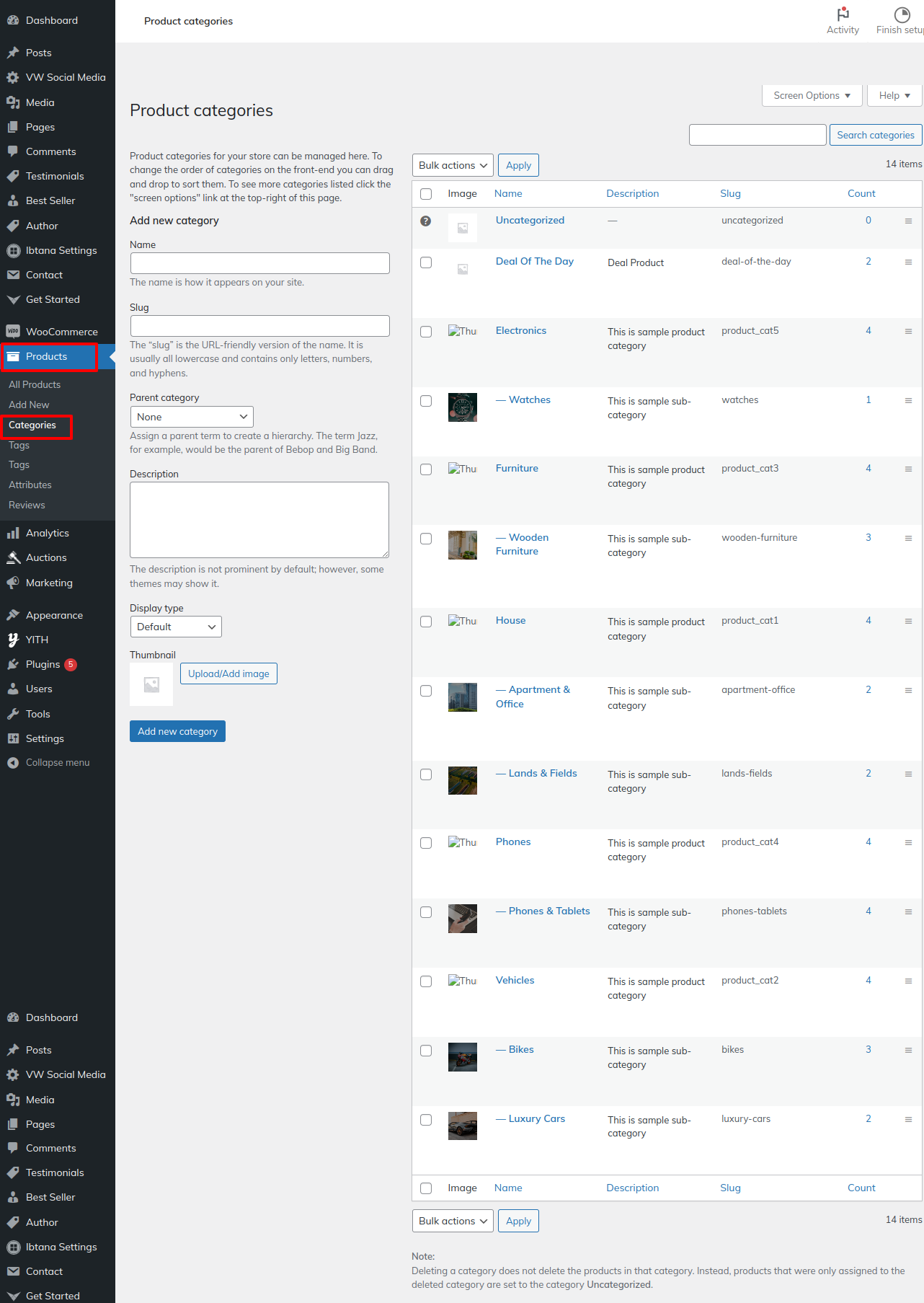Expand the Parent category dropdown
This screenshot has height=1303, width=924.
192,417
